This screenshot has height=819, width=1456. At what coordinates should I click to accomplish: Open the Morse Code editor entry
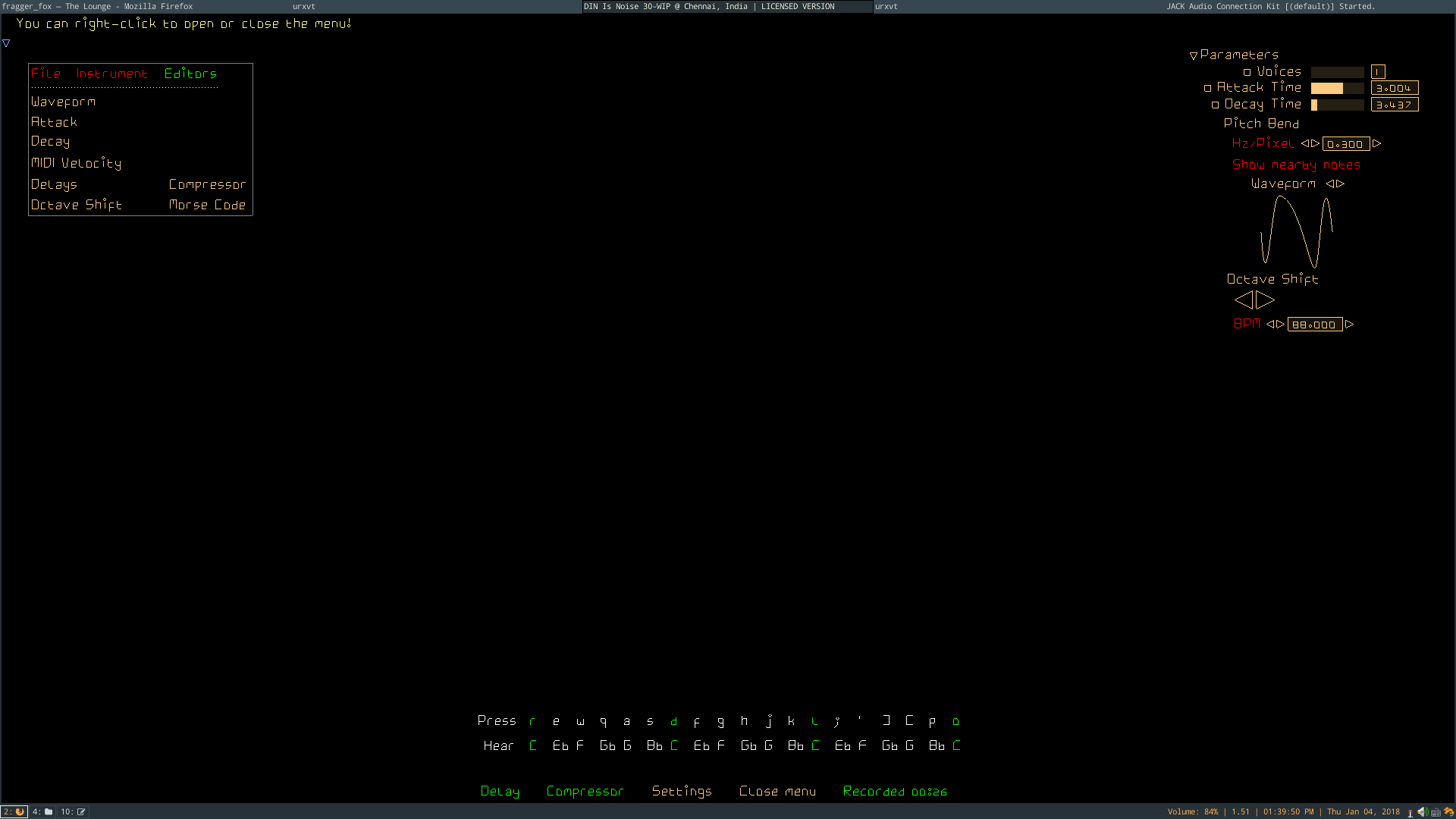coord(207,205)
